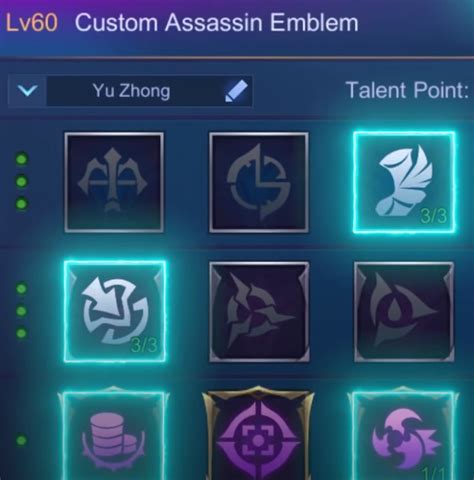Click the single green dot beside third tier
The width and height of the screenshot is (474, 480).
click(x=22, y=440)
